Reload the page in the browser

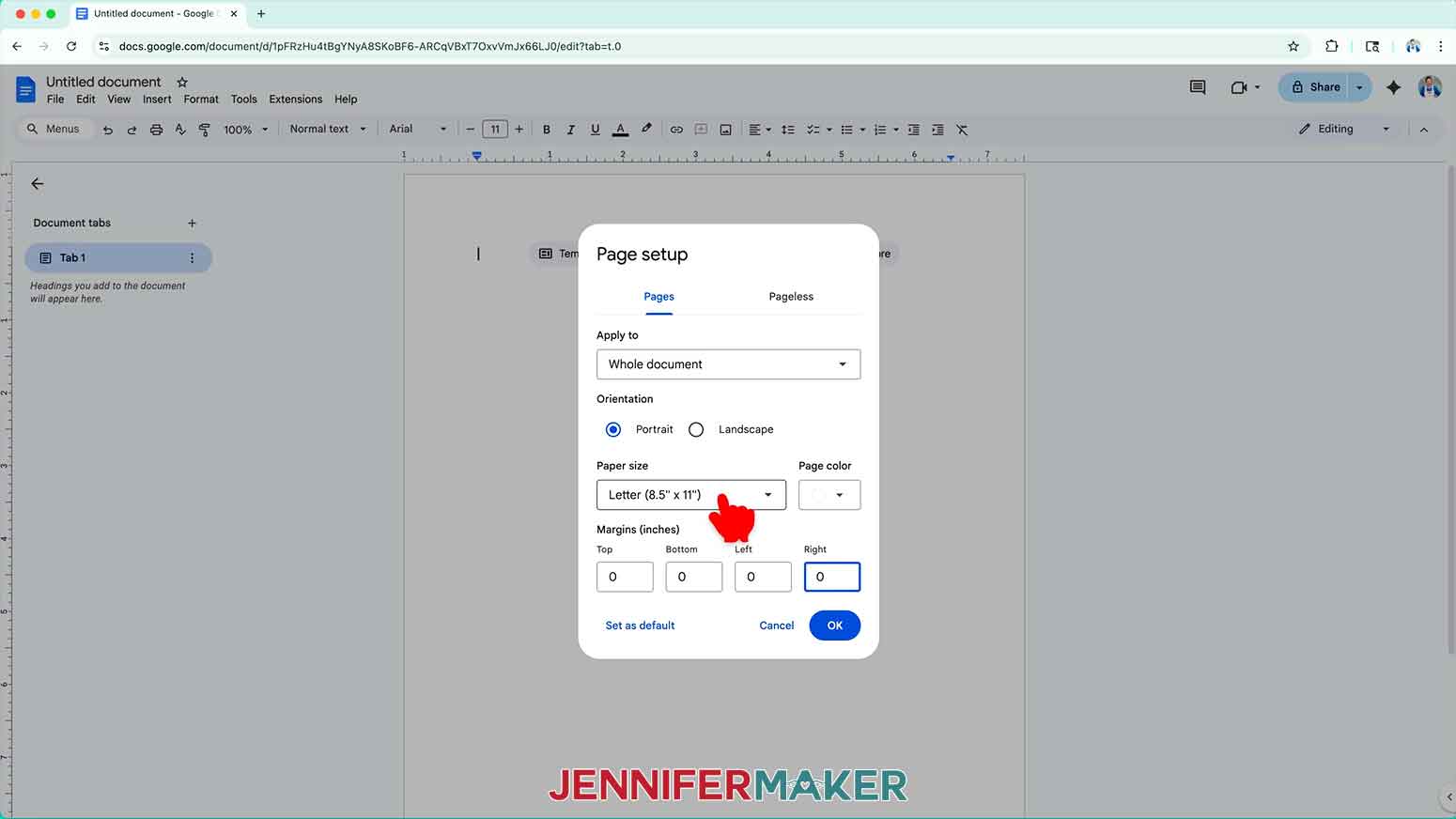[x=71, y=46]
